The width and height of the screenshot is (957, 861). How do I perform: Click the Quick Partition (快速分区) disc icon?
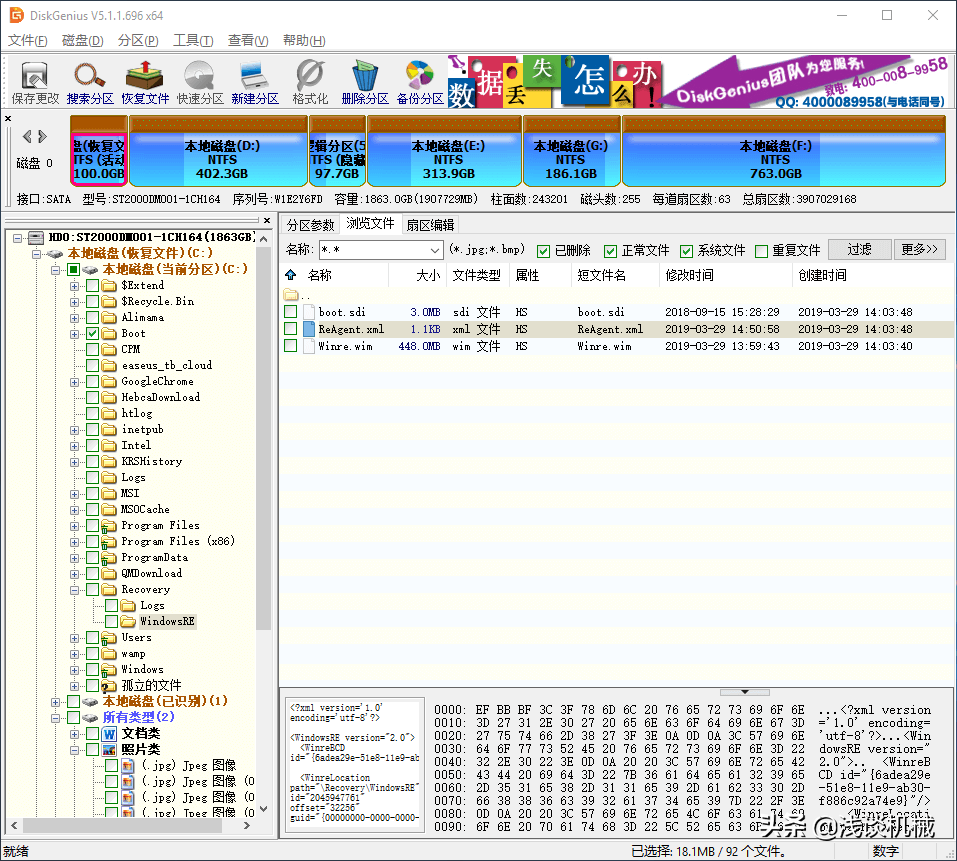(x=200, y=76)
